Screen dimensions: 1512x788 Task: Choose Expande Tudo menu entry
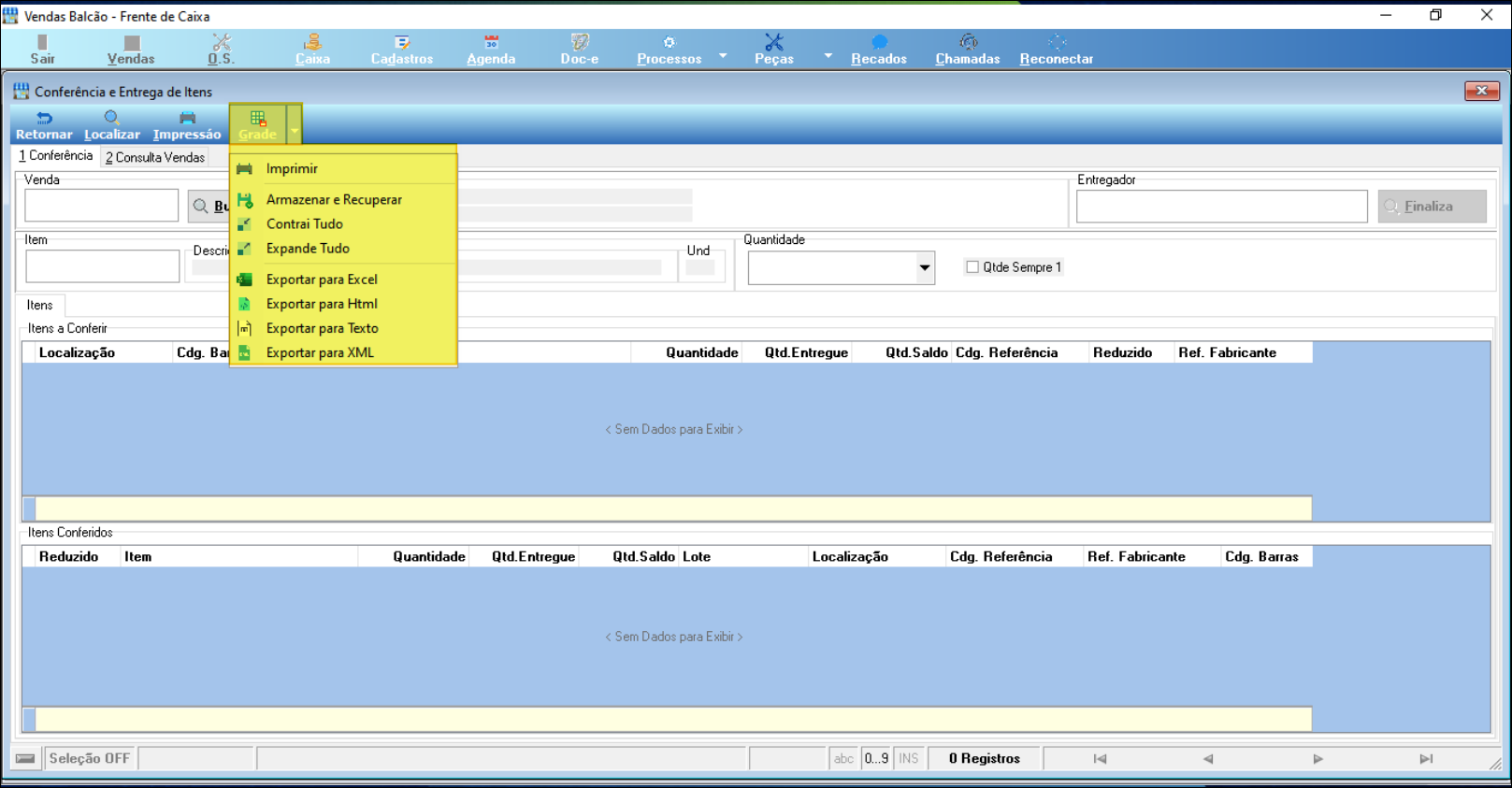coord(308,249)
